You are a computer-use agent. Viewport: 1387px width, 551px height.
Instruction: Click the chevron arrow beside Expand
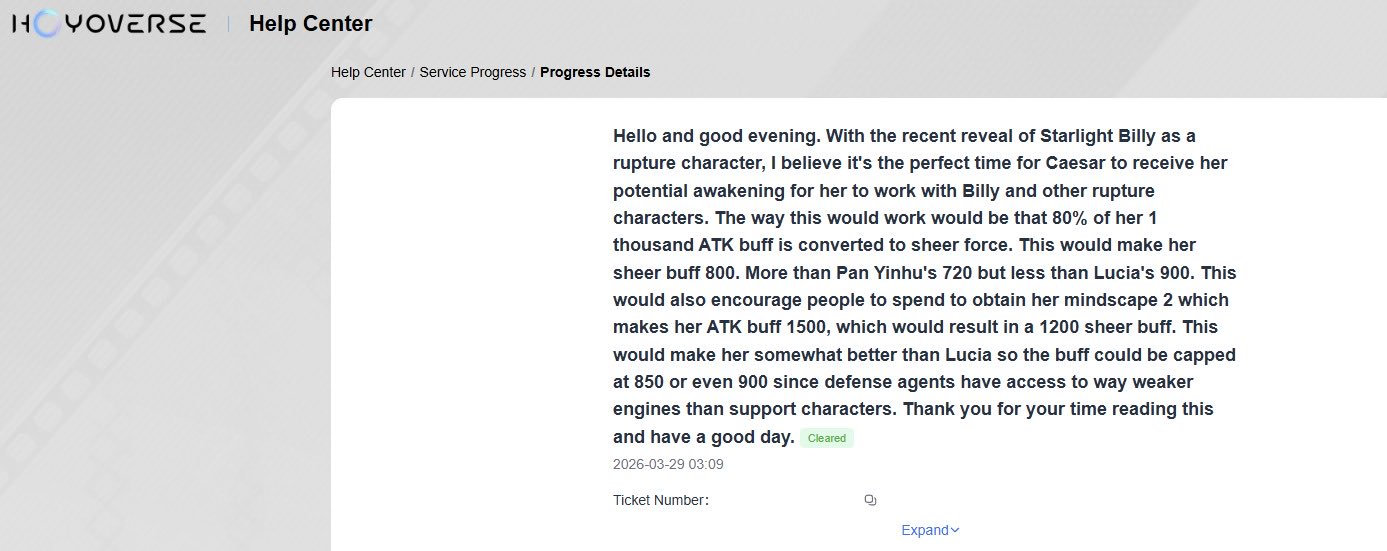point(955,531)
